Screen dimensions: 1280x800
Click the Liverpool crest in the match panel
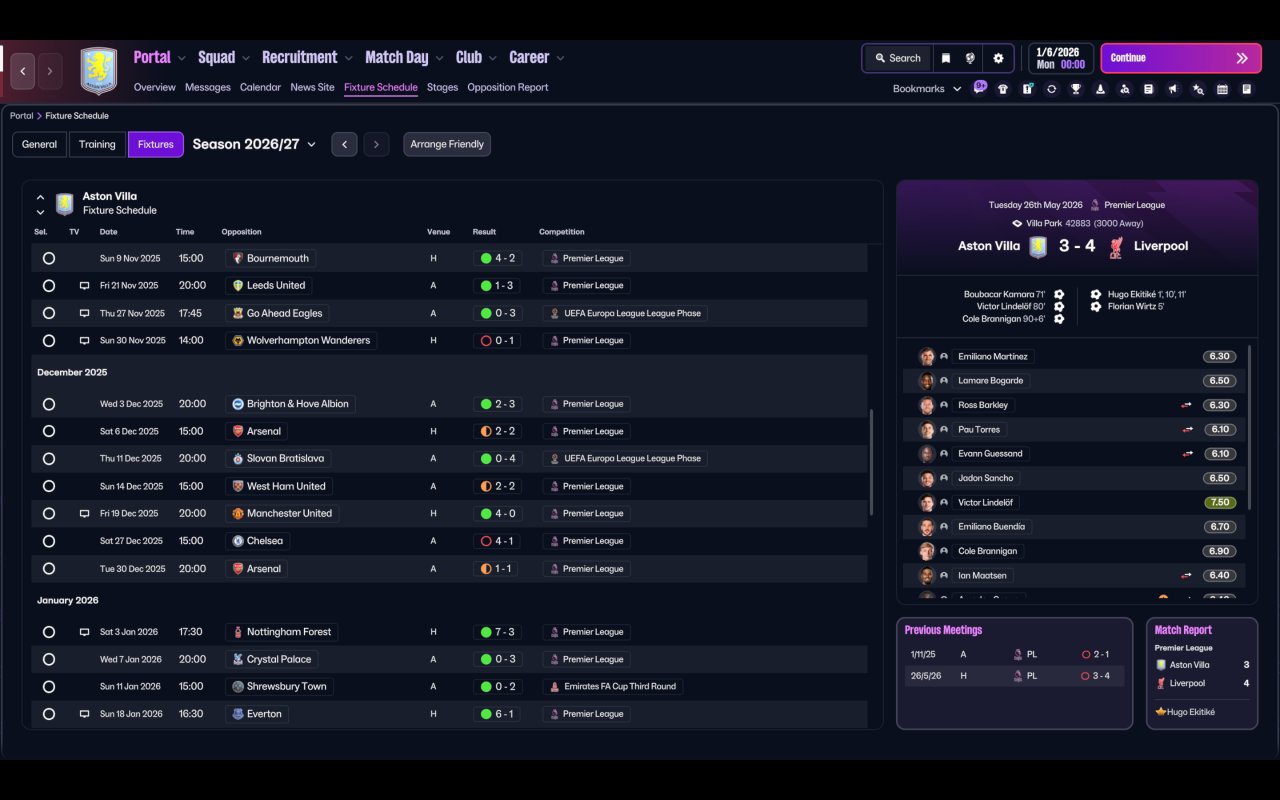pyautogui.click(x=1116, y=247)
